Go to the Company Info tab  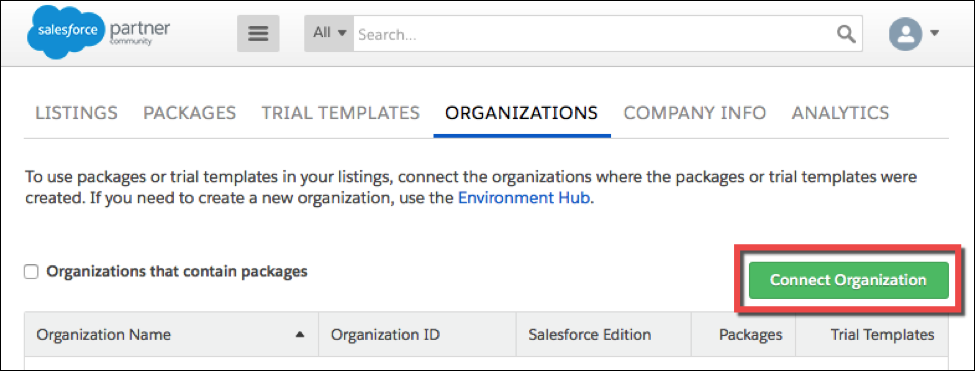(695, 113)
